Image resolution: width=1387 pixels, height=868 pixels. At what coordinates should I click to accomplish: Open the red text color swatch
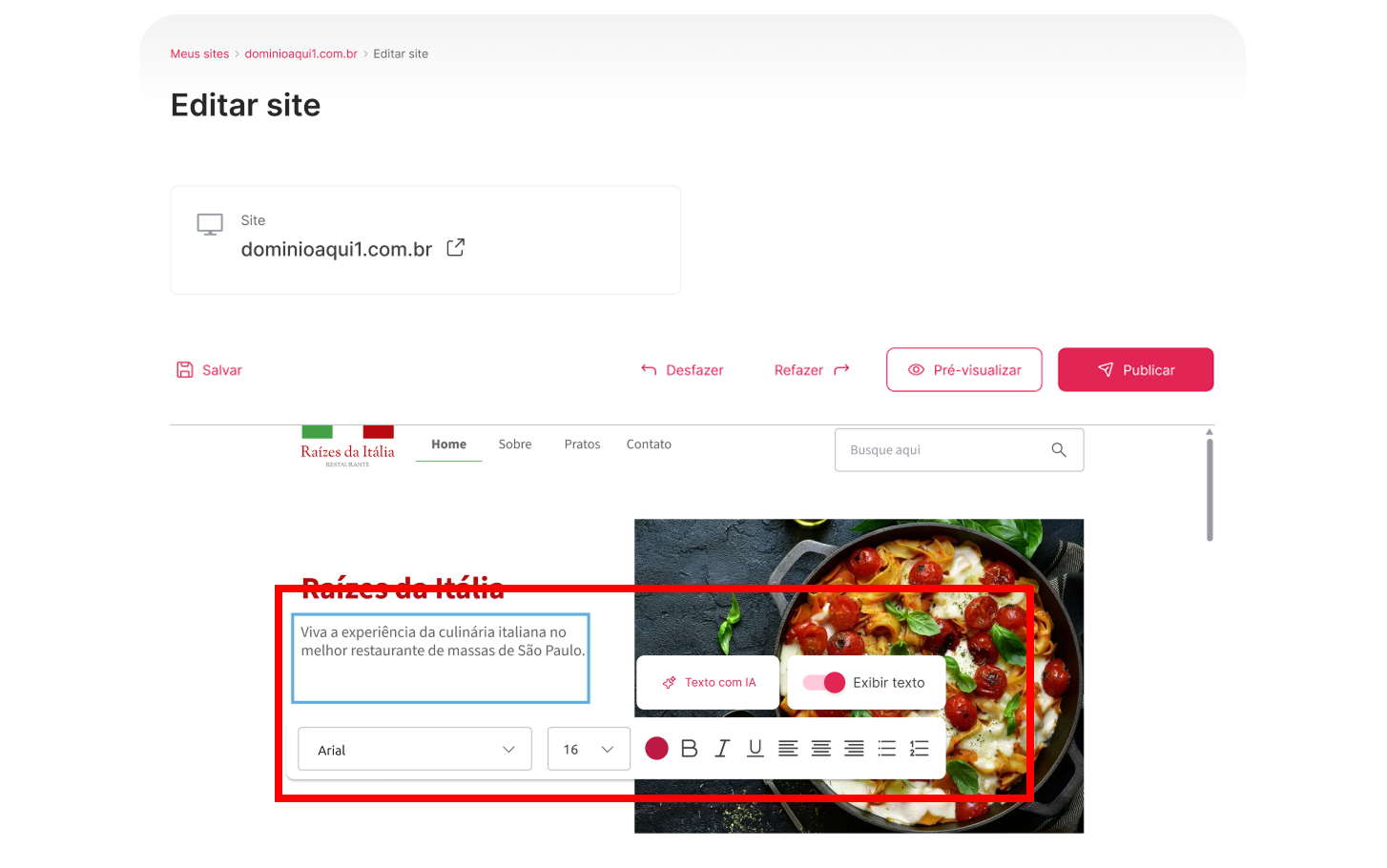coord(656,749)
